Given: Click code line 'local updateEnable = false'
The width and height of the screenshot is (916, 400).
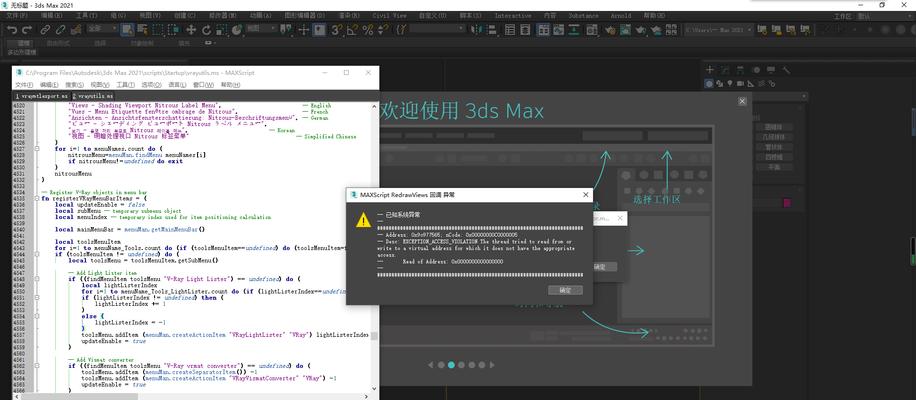Looking at the screenshot, I should pyautogui.click(x=100, y=204).
